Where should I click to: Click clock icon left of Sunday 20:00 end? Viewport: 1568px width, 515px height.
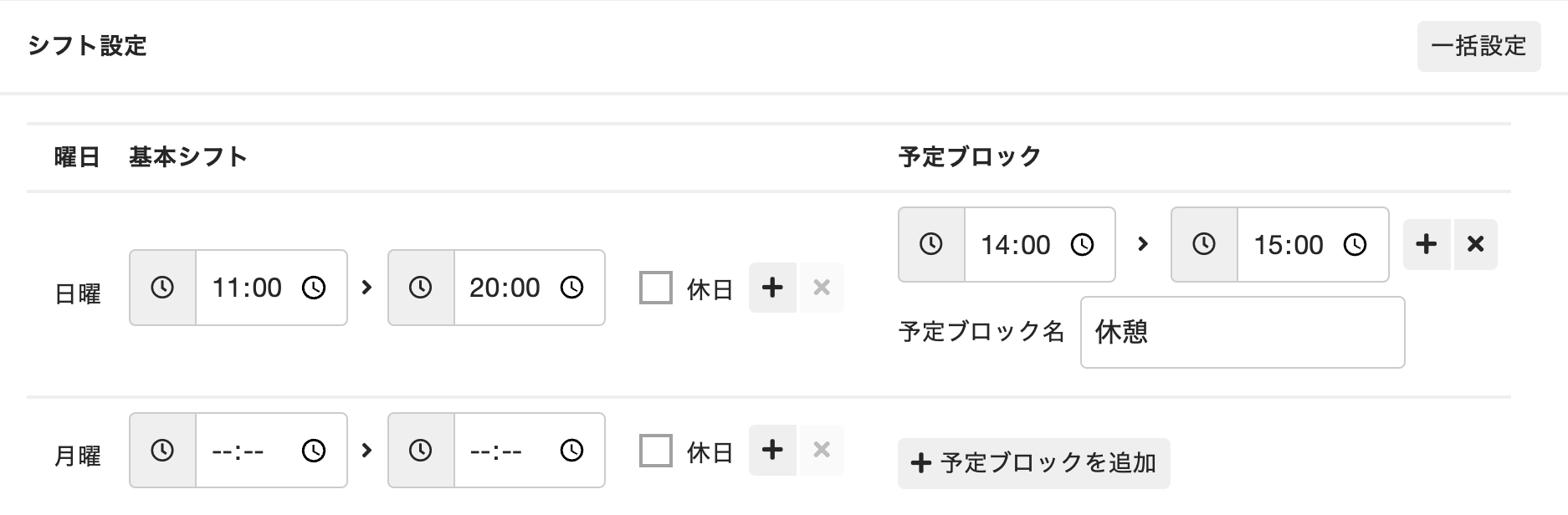point(420,288)
